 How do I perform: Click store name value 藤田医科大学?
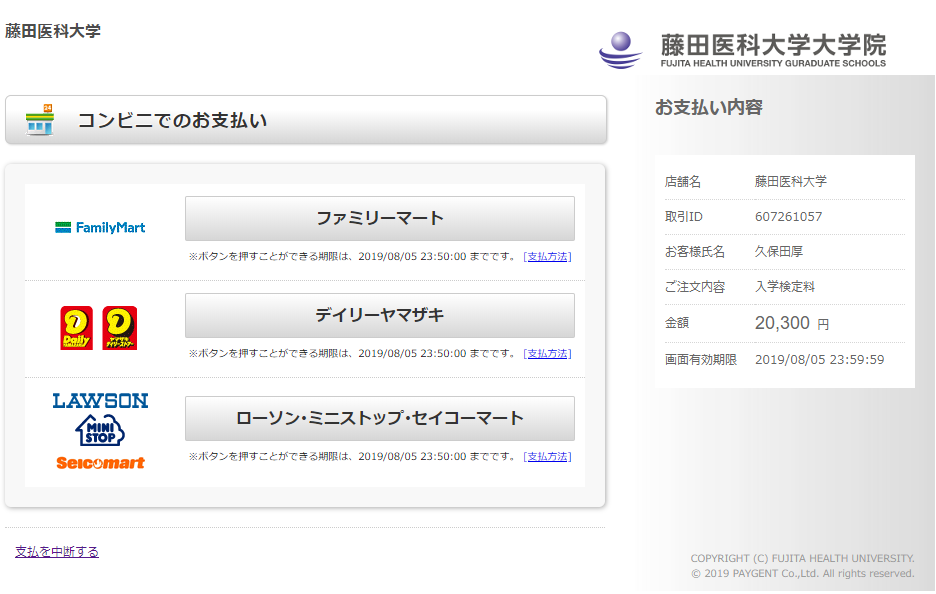(x=790, y=181)
